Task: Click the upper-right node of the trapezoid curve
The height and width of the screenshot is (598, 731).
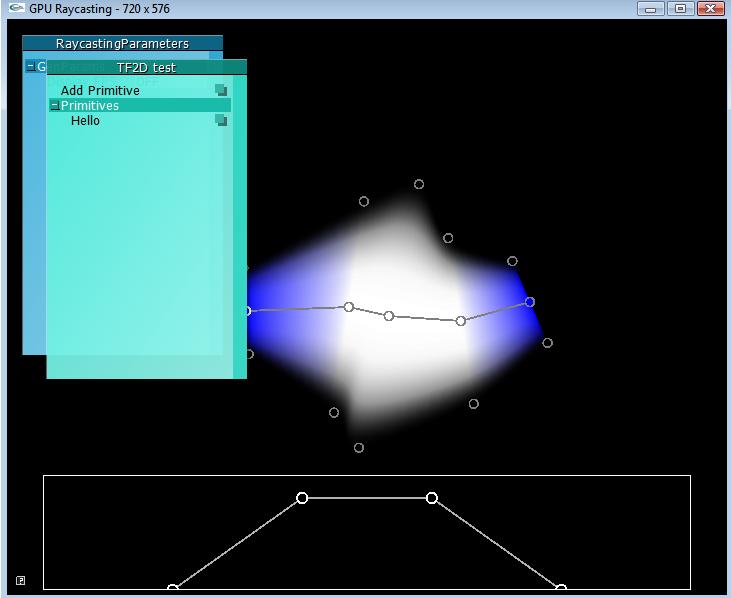Action: [x=432, y=498]
